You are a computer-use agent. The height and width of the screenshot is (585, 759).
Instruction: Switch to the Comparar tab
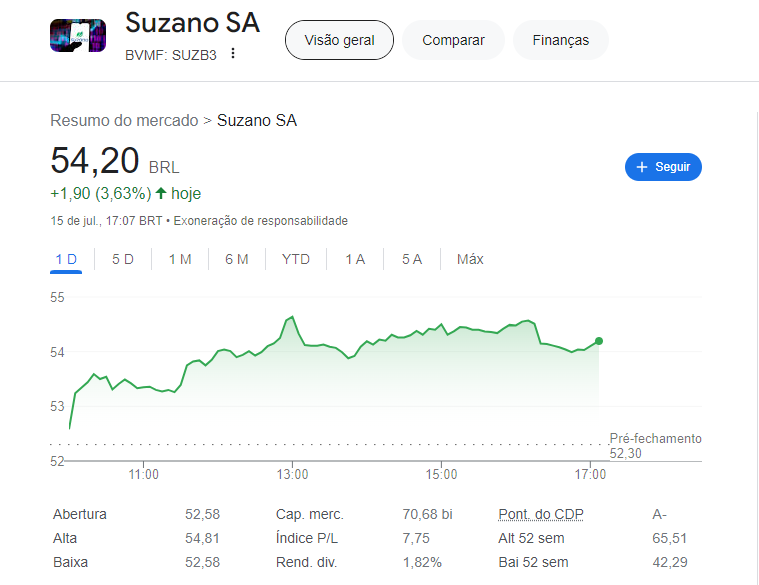[x=453, y=40]
